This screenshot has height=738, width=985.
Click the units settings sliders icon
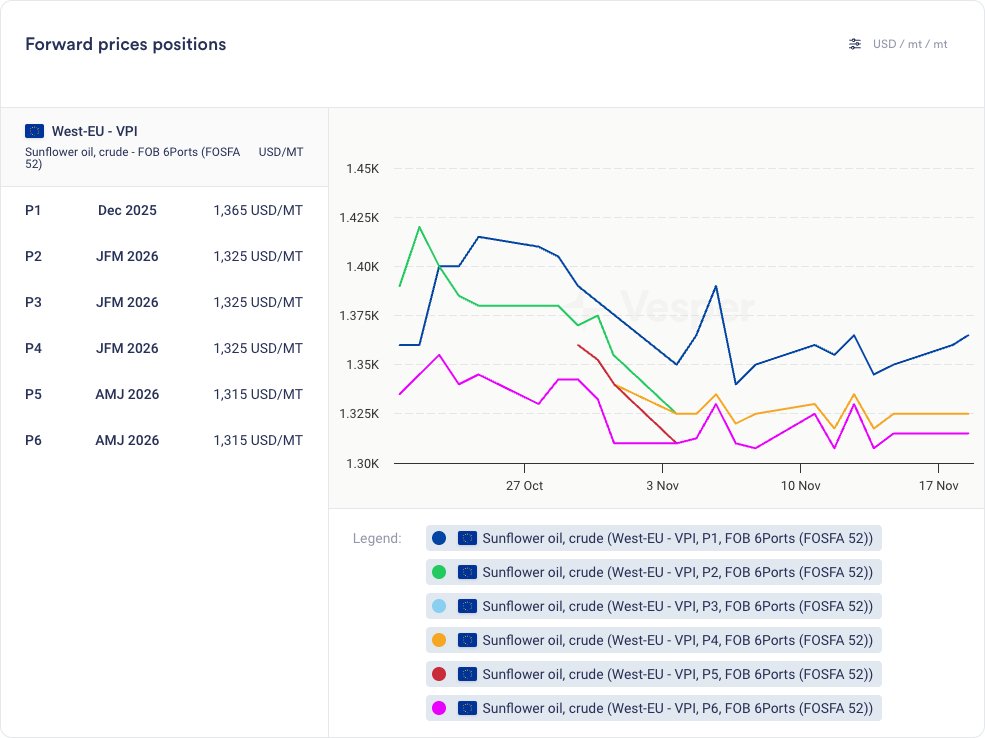click(854, 44)
